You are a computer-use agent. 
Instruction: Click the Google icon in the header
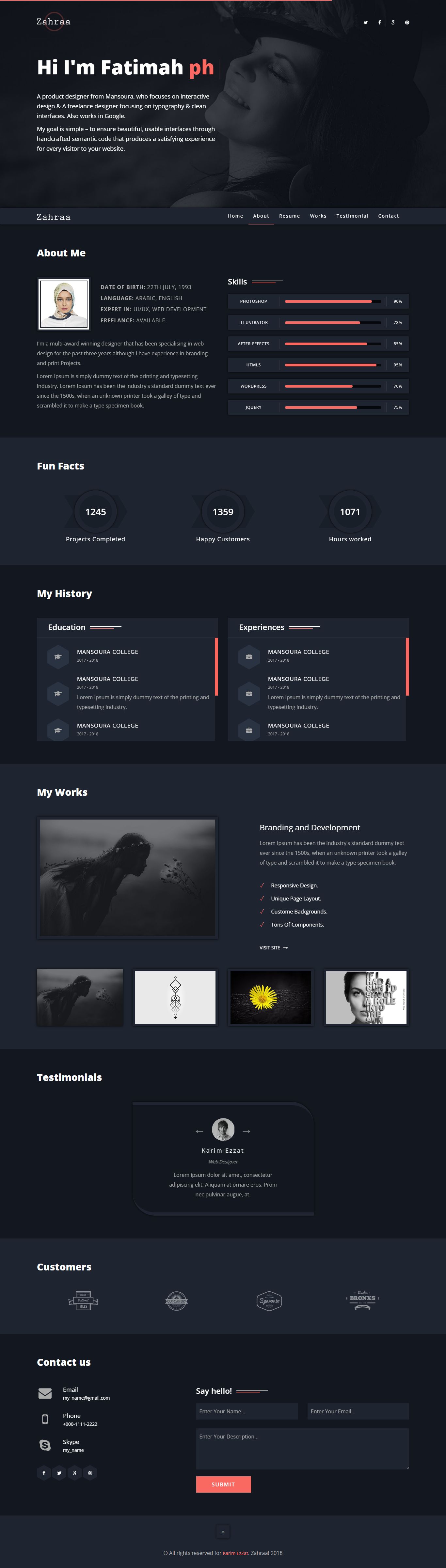click(393, 23)
